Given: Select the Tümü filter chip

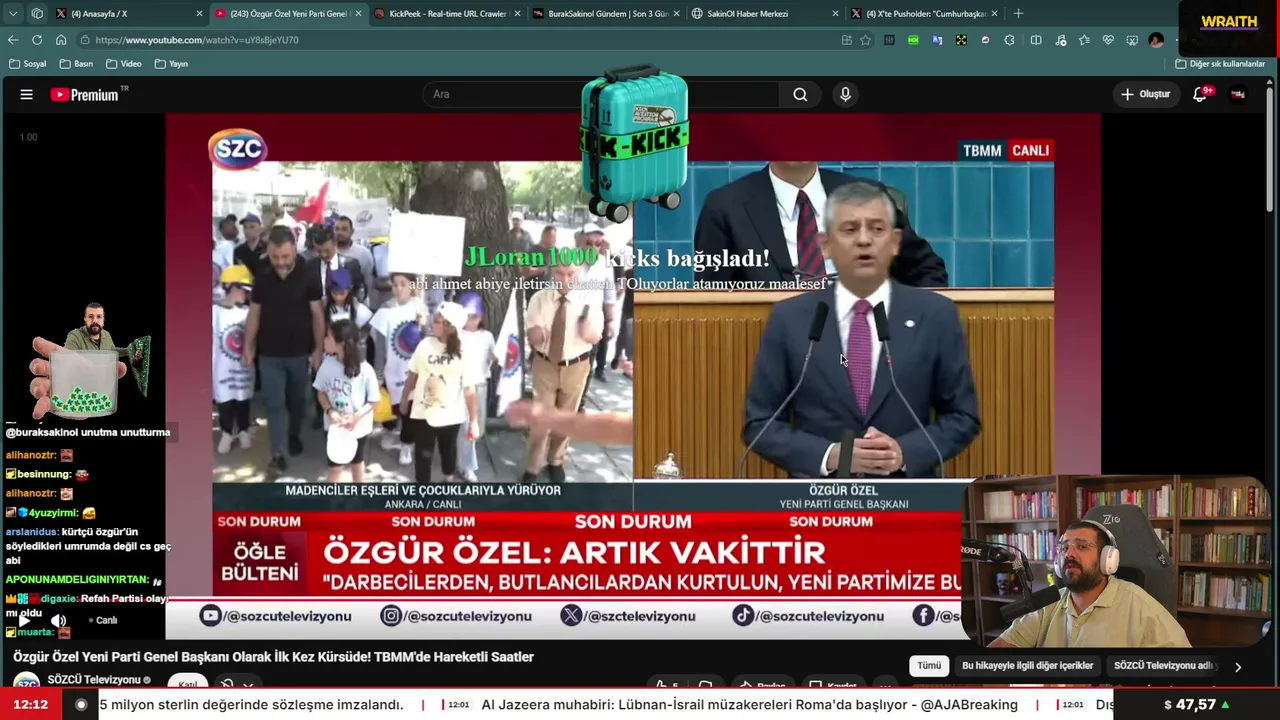Looking at the screenshot, I should 929,666.
